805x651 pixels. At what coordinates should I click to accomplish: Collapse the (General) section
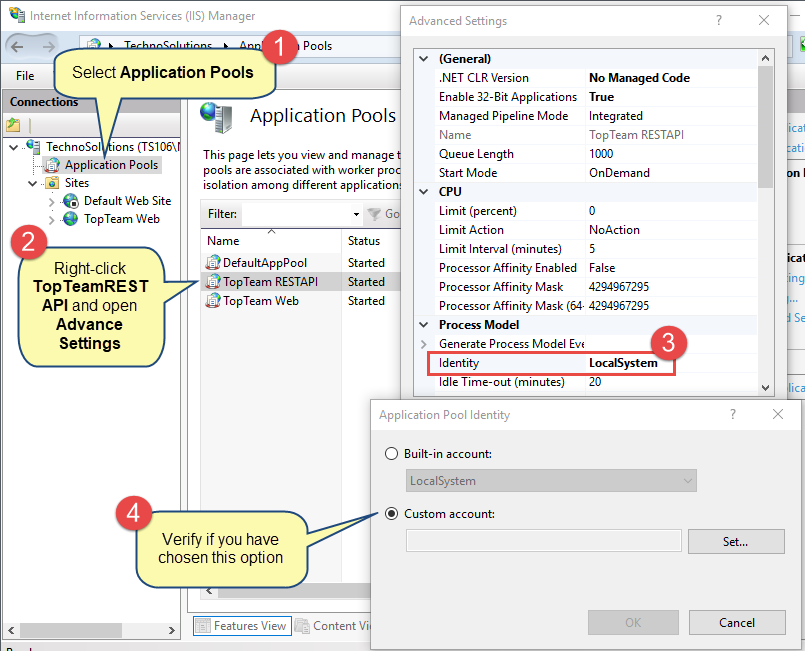click(x=424, y=59)
